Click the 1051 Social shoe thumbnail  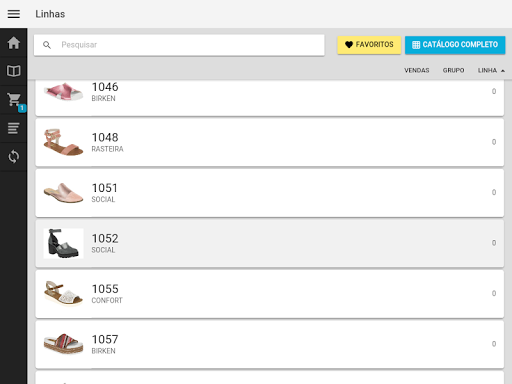(x=63, y=193)
